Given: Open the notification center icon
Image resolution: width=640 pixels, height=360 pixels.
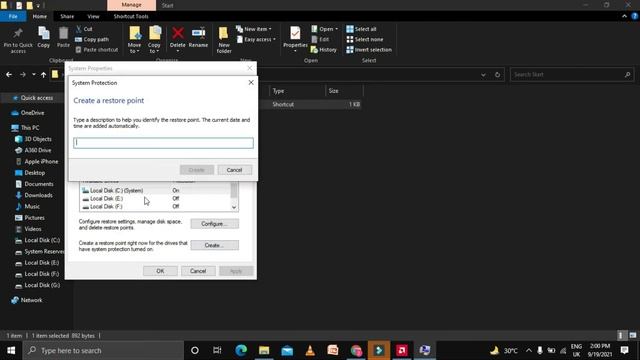Looking at the screenshot, I should pyautogui.click(x=624, y=350).
